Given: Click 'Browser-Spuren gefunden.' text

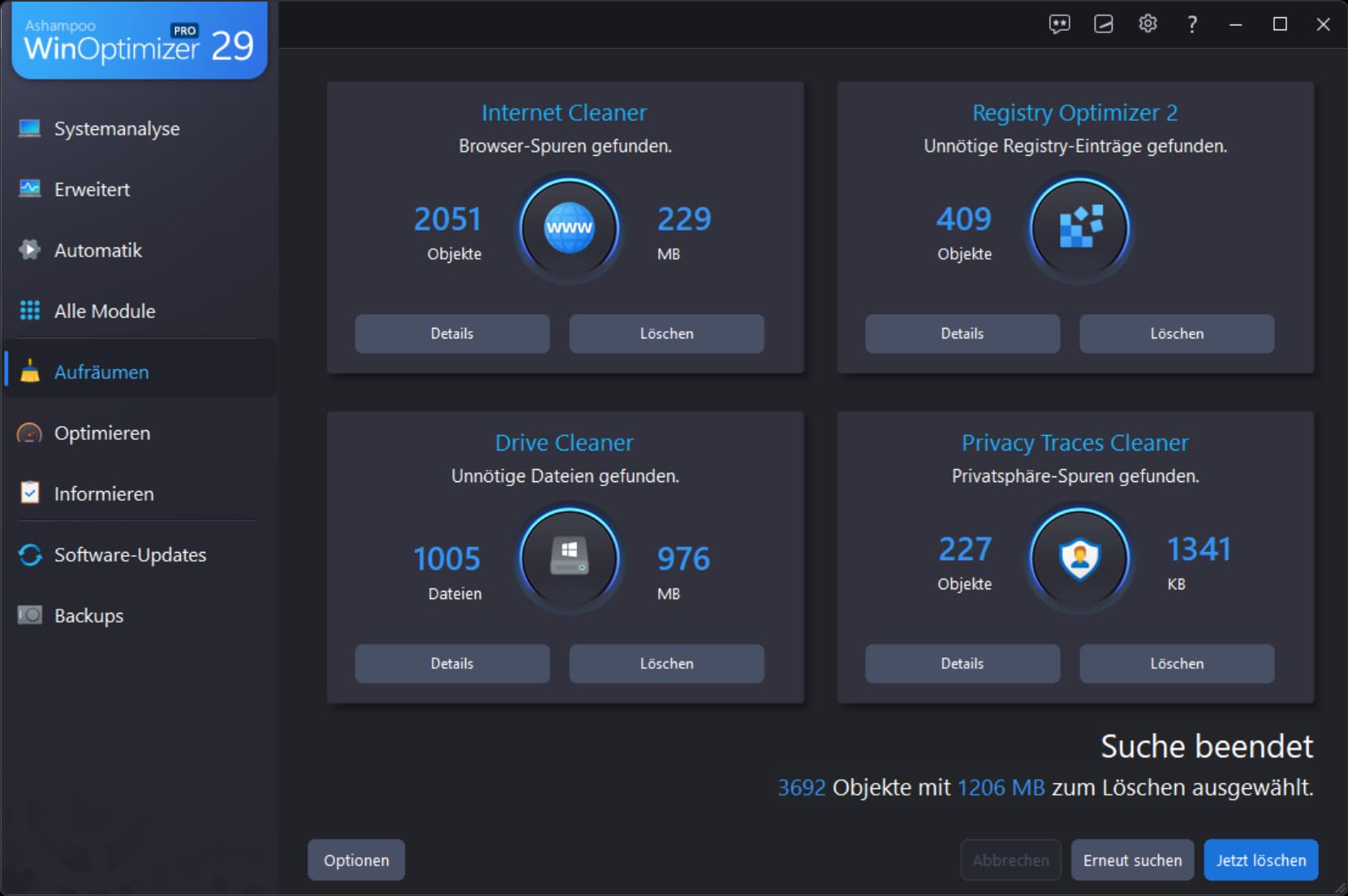Looking at the screenshot, I should click(565, 147).
